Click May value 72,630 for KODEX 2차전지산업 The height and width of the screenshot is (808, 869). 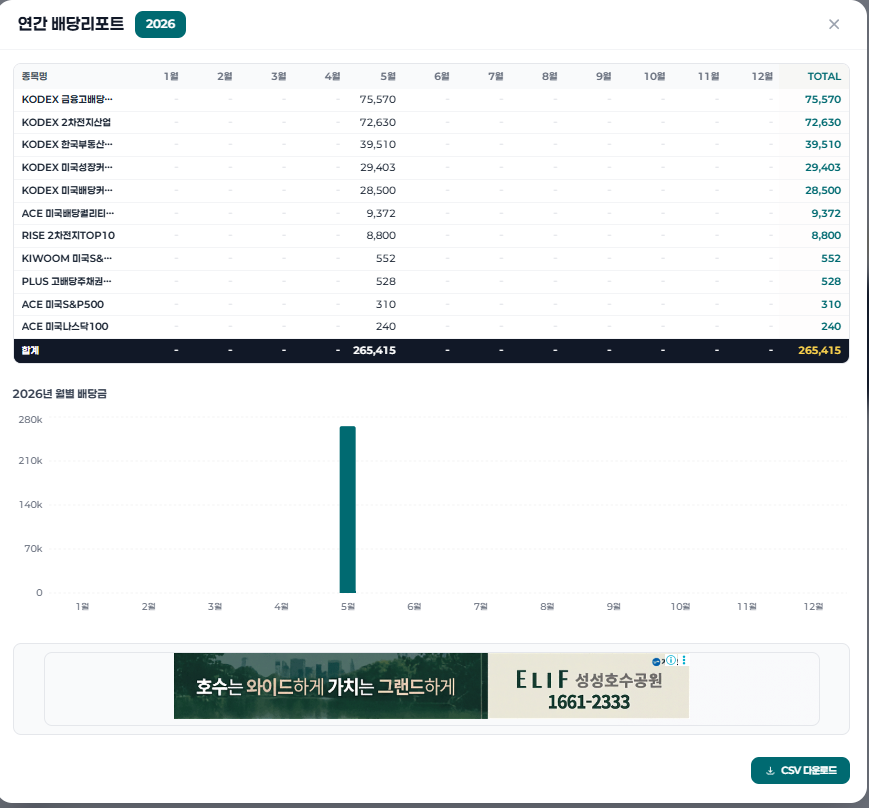coord(377,122)
